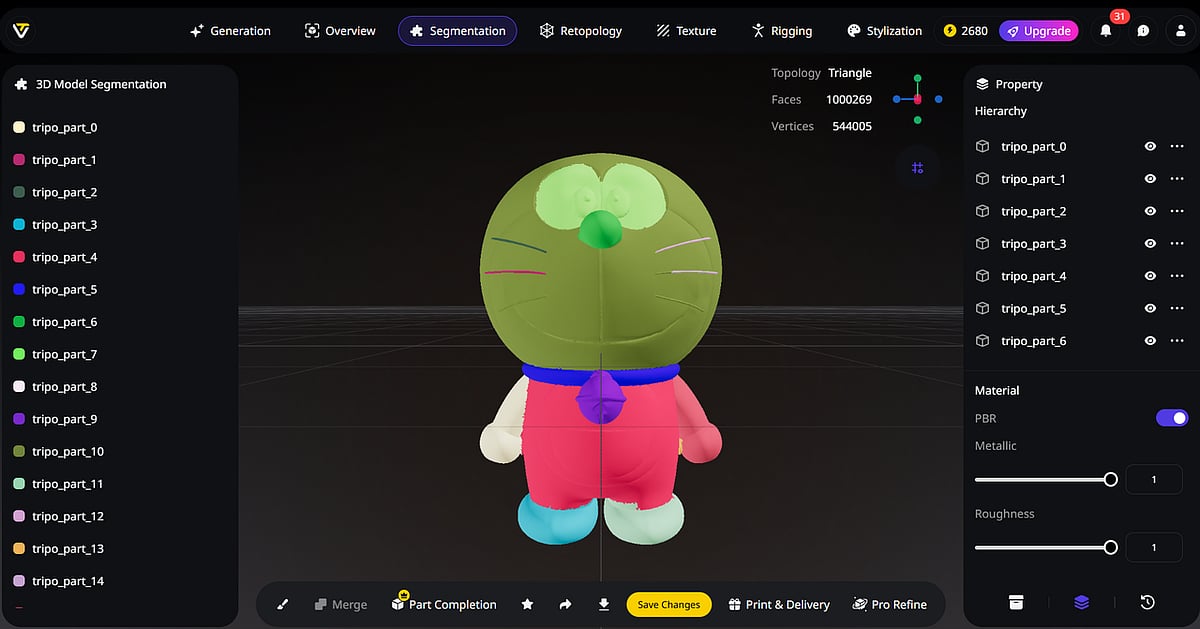Click the grid view toggle icon
The width and height of the screenshot is (1200, 629).
point(917,168)
